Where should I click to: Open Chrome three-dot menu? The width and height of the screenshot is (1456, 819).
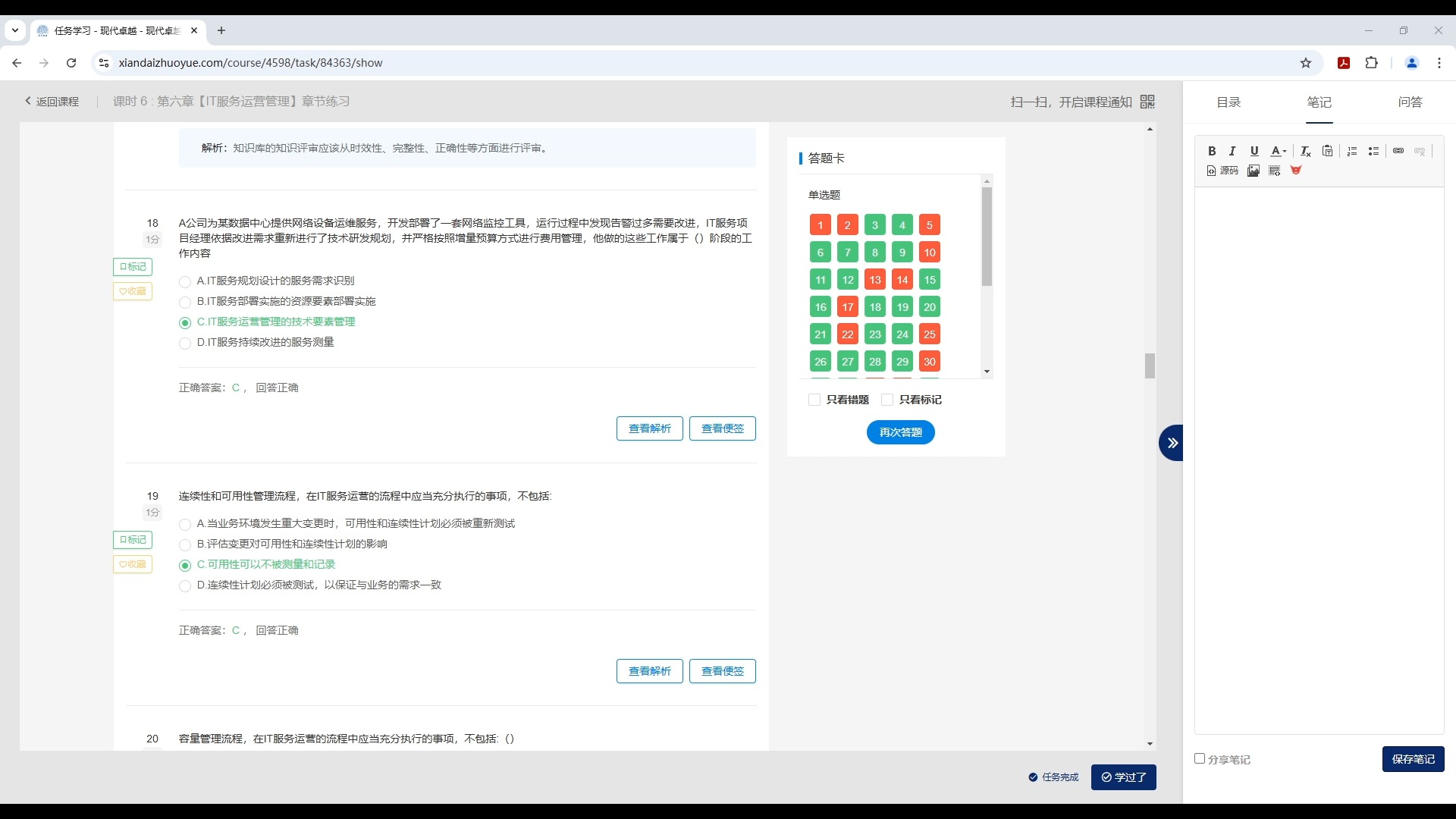[x=1439, y=63]
